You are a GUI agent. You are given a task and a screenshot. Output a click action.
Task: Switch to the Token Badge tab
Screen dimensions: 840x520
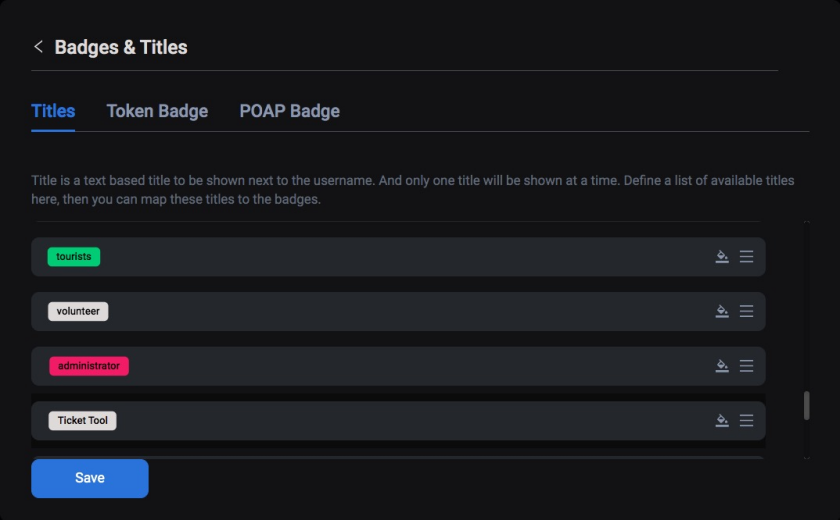tap(157, 111)
